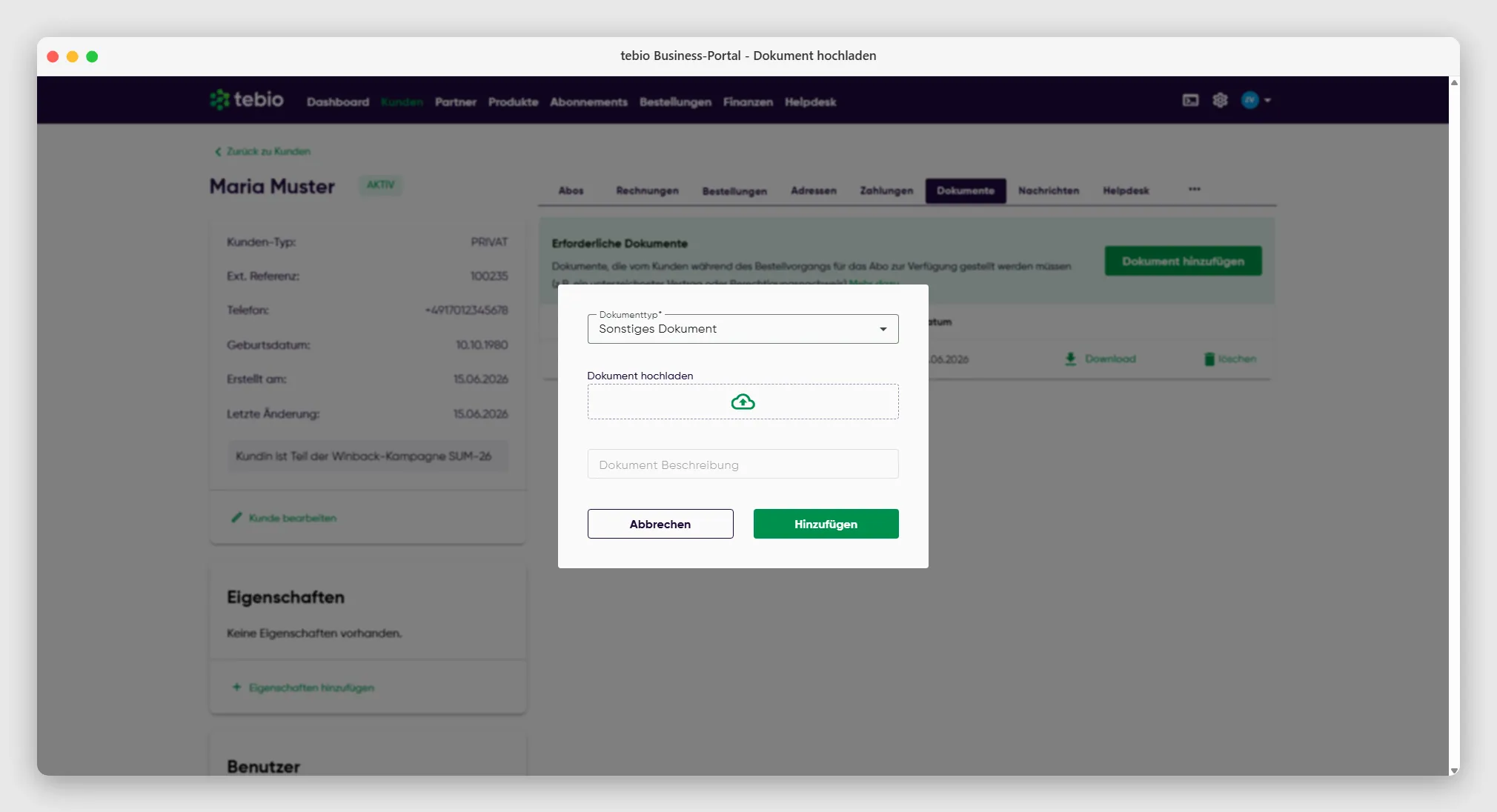Viewport: 1497px width, 812px height.
Task: Switch to the Rechnungen tab
Action: [x=647, y=190]
